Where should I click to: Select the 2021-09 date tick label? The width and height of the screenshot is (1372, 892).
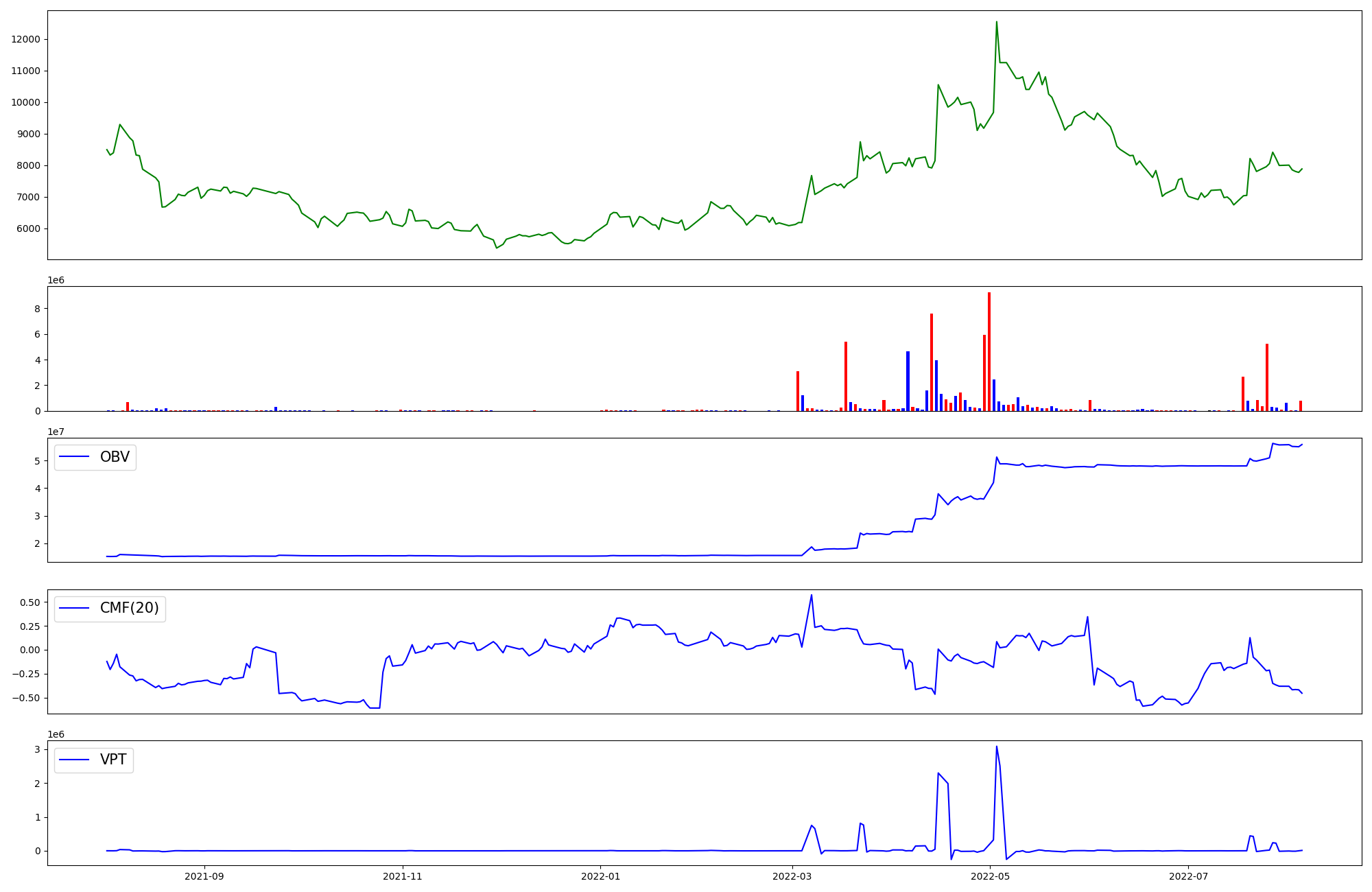tap(204, 876)
